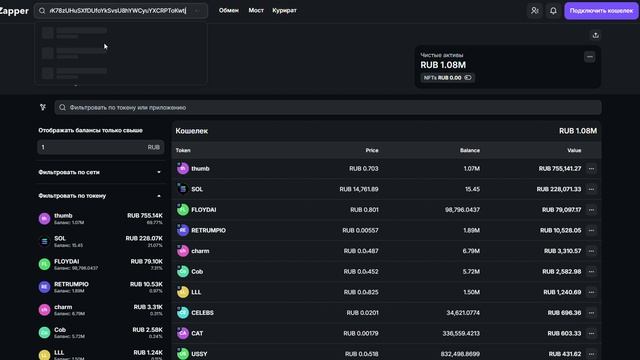Click net worth amount RUB 1.08M card
The width and height of the screenshot is (640, 360).
443,65
